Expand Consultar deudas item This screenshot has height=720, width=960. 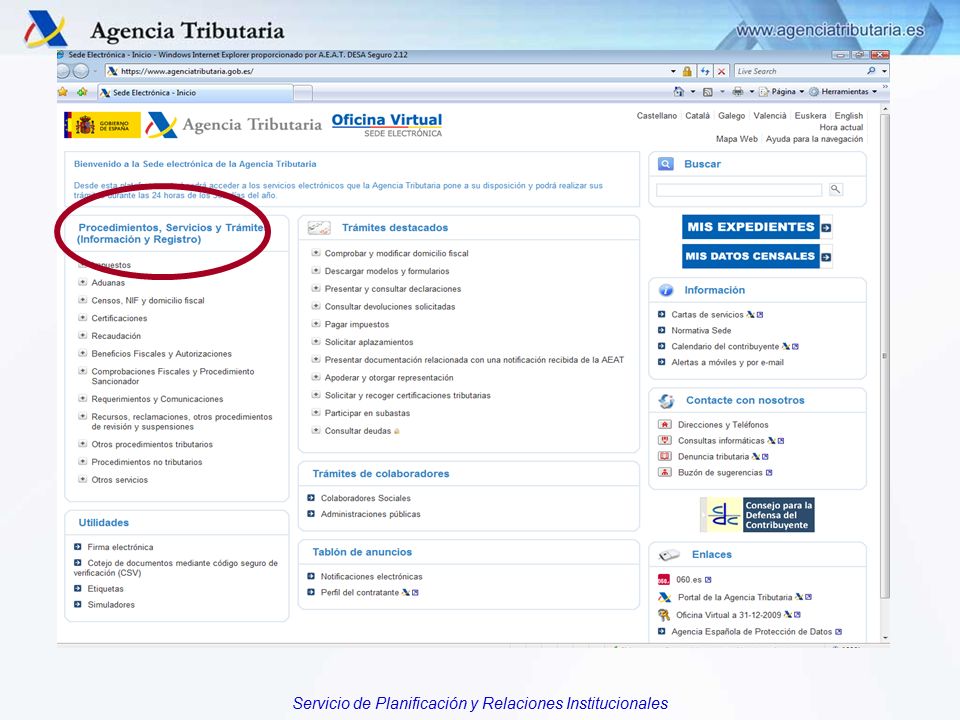[316, 430]
